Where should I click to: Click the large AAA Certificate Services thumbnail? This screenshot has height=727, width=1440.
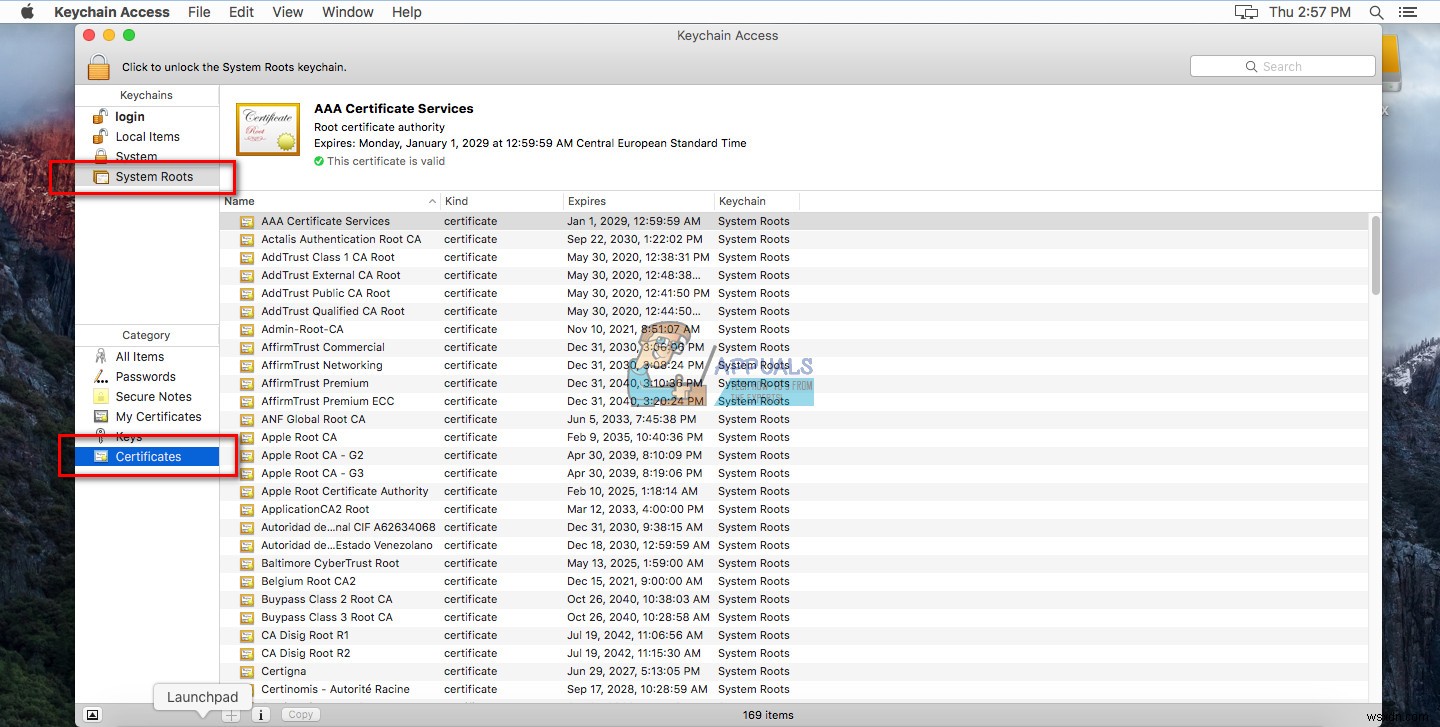click(268, 129)
